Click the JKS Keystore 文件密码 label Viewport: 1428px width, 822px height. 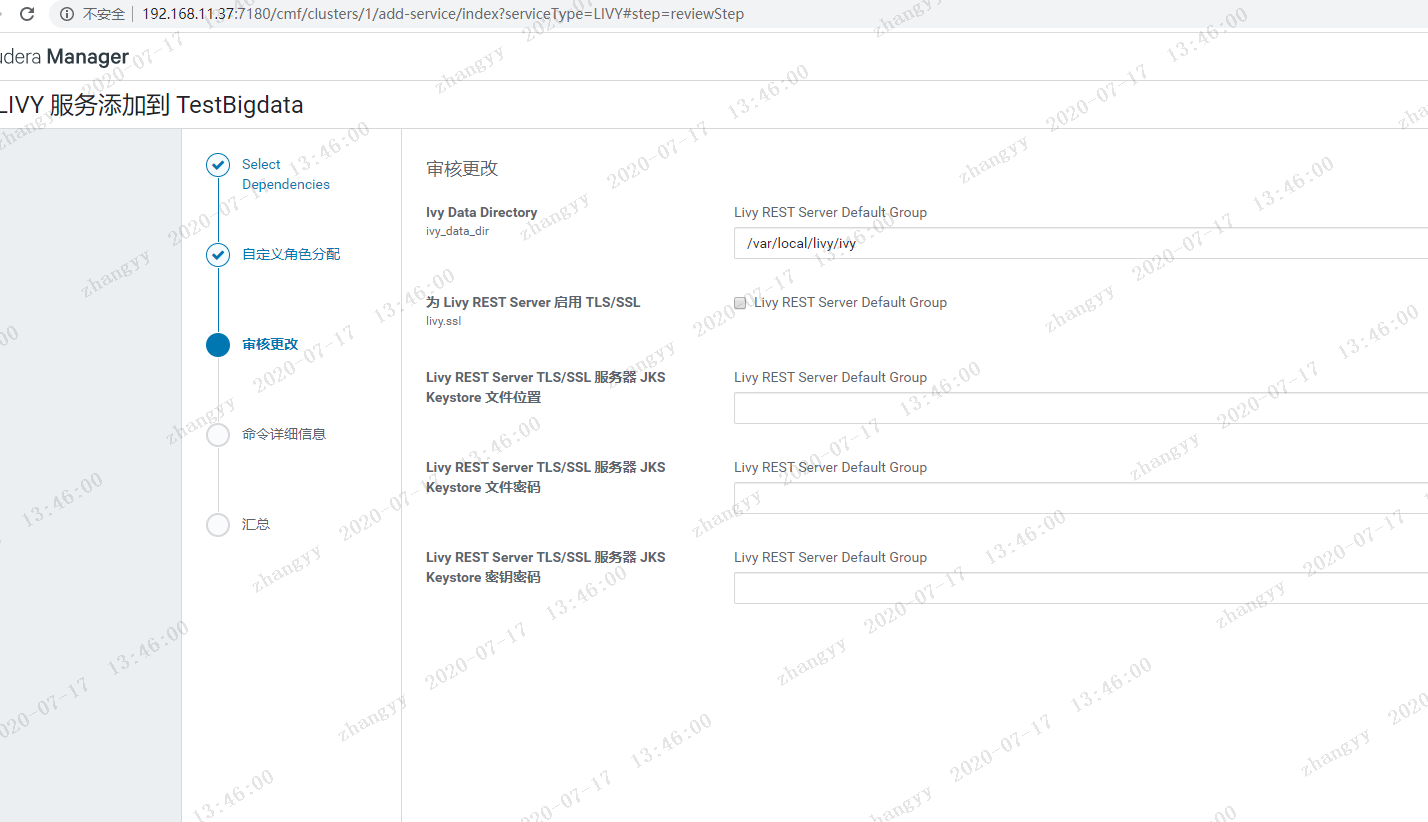click(x=546, y=477)
